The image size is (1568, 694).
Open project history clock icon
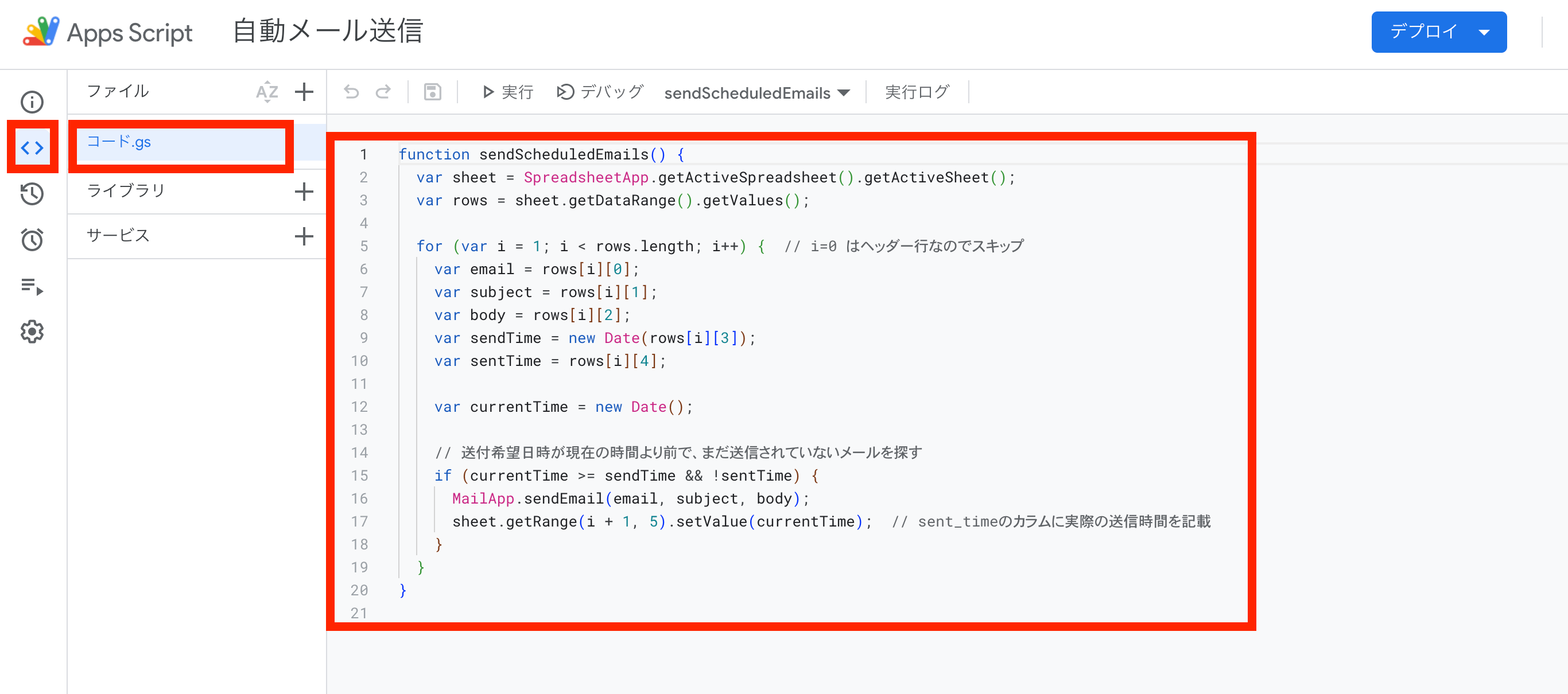(x=32, y=194)
